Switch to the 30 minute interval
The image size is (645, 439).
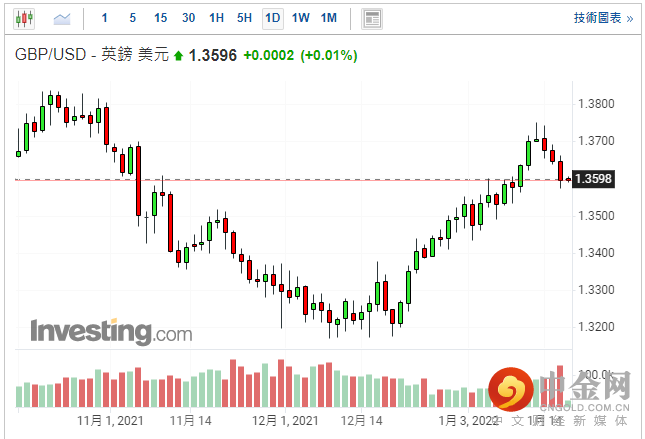pyautogui.click(x=189, y=18)
